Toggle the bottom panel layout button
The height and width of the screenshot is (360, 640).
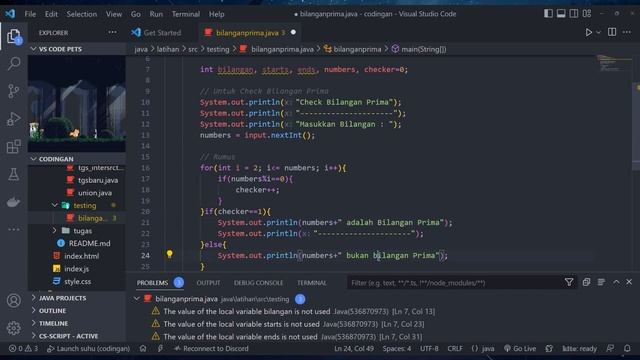561,13
